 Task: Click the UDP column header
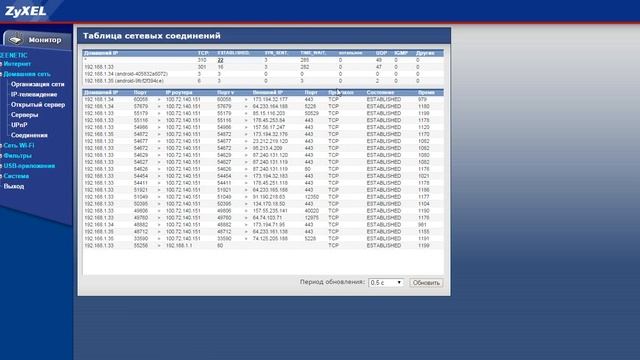[381, 53]
